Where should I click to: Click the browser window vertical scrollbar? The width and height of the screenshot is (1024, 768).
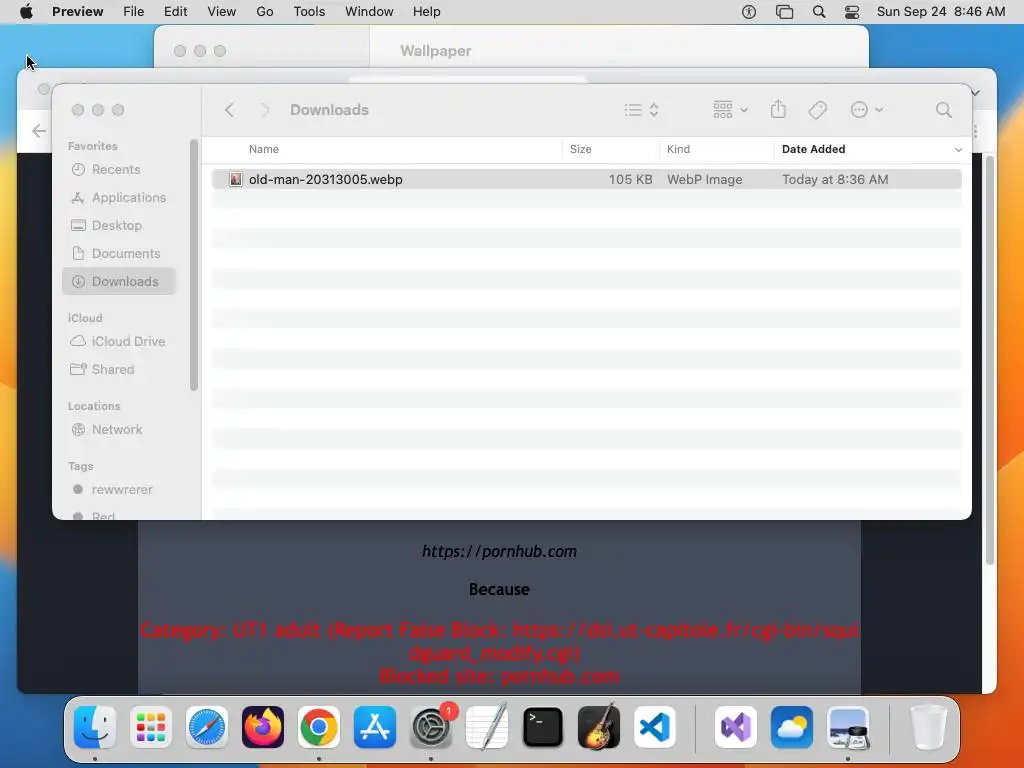click(990, 360)
